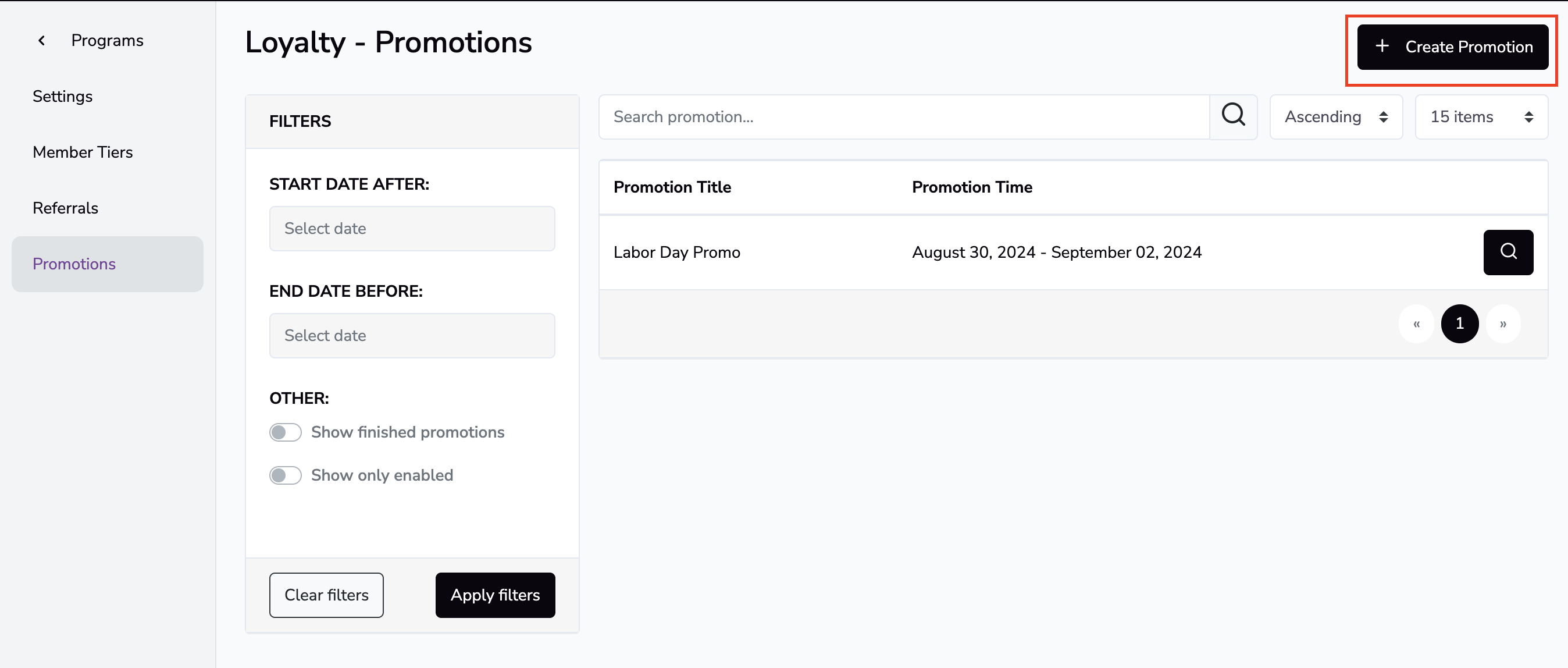Click the plus icon on Create Promotion

1382,47
